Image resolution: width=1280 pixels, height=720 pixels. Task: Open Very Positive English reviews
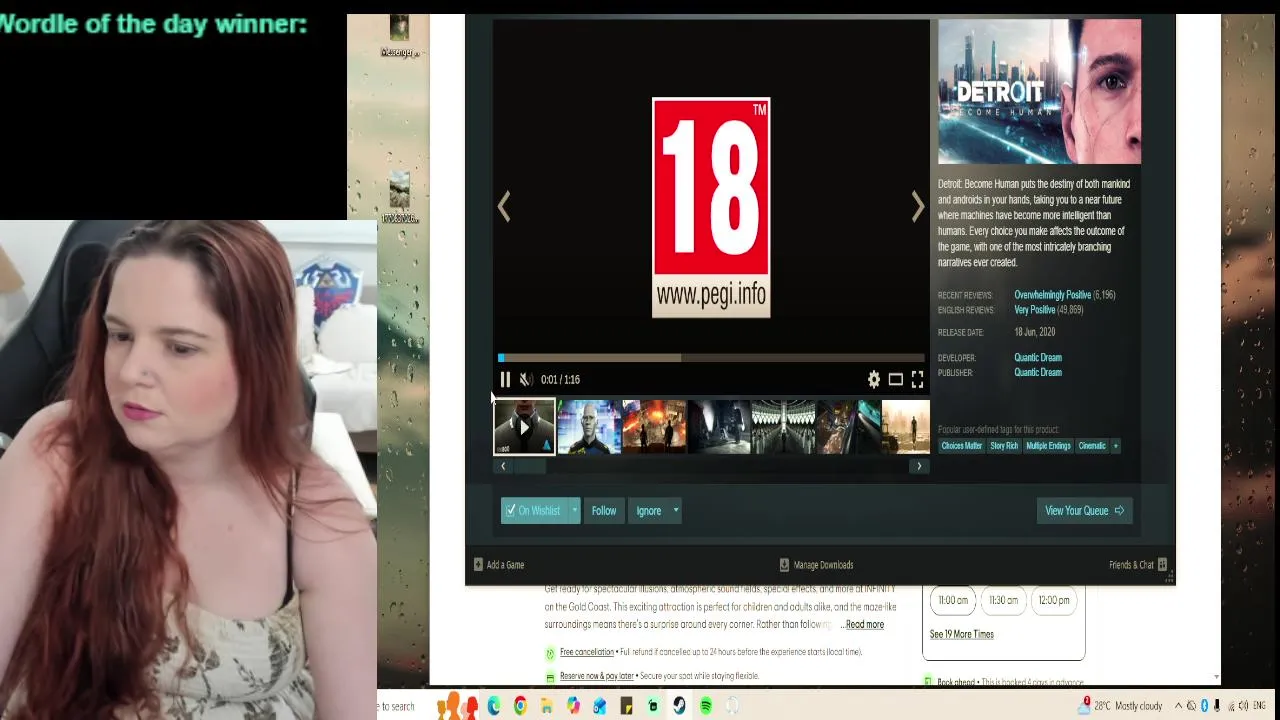pyautogui.click(x=1035, y=310)
